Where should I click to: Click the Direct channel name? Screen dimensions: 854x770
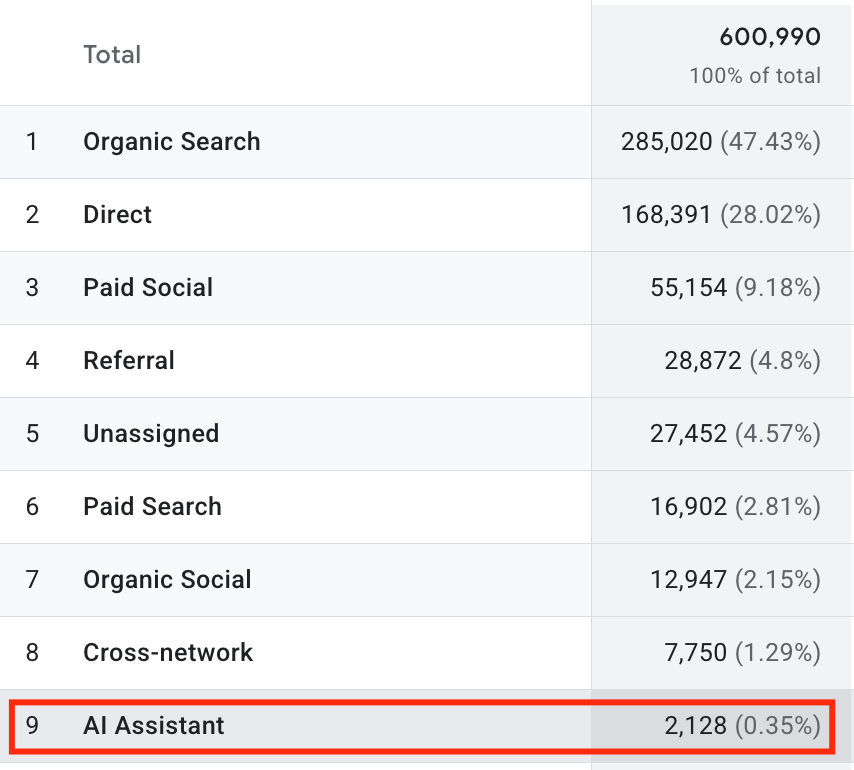click(x=117, y=215)
